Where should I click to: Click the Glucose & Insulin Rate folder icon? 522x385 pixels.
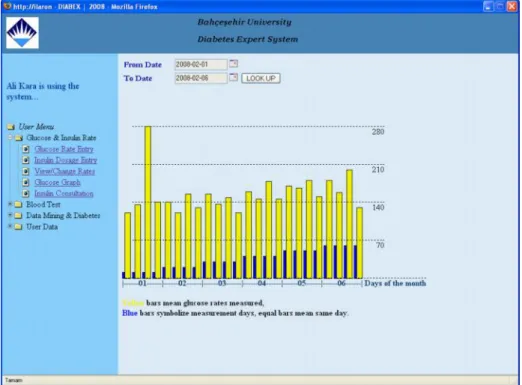[x=19, y=138]
